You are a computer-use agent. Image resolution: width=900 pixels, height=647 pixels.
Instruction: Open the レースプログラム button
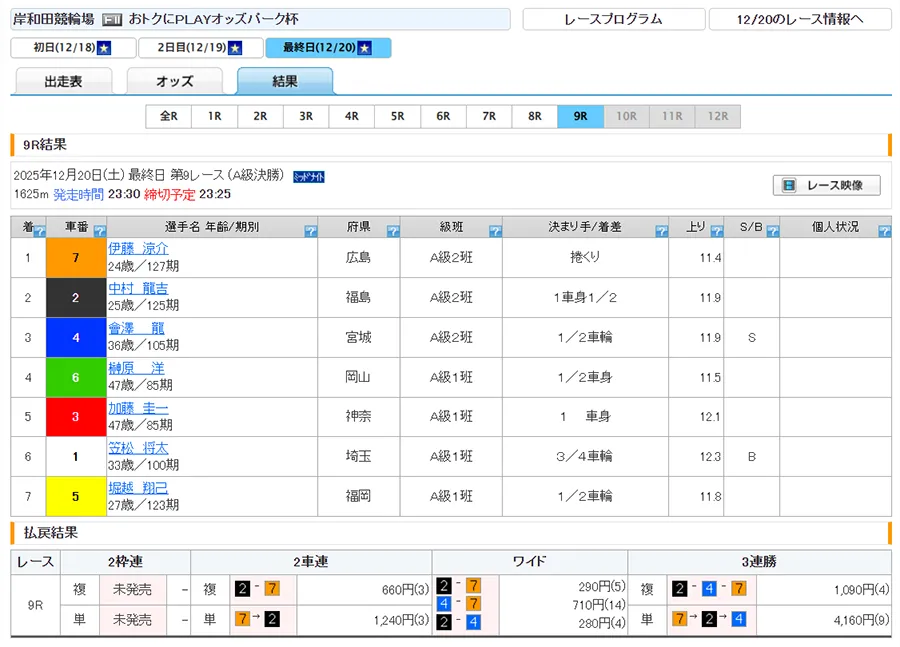(612, 19)
